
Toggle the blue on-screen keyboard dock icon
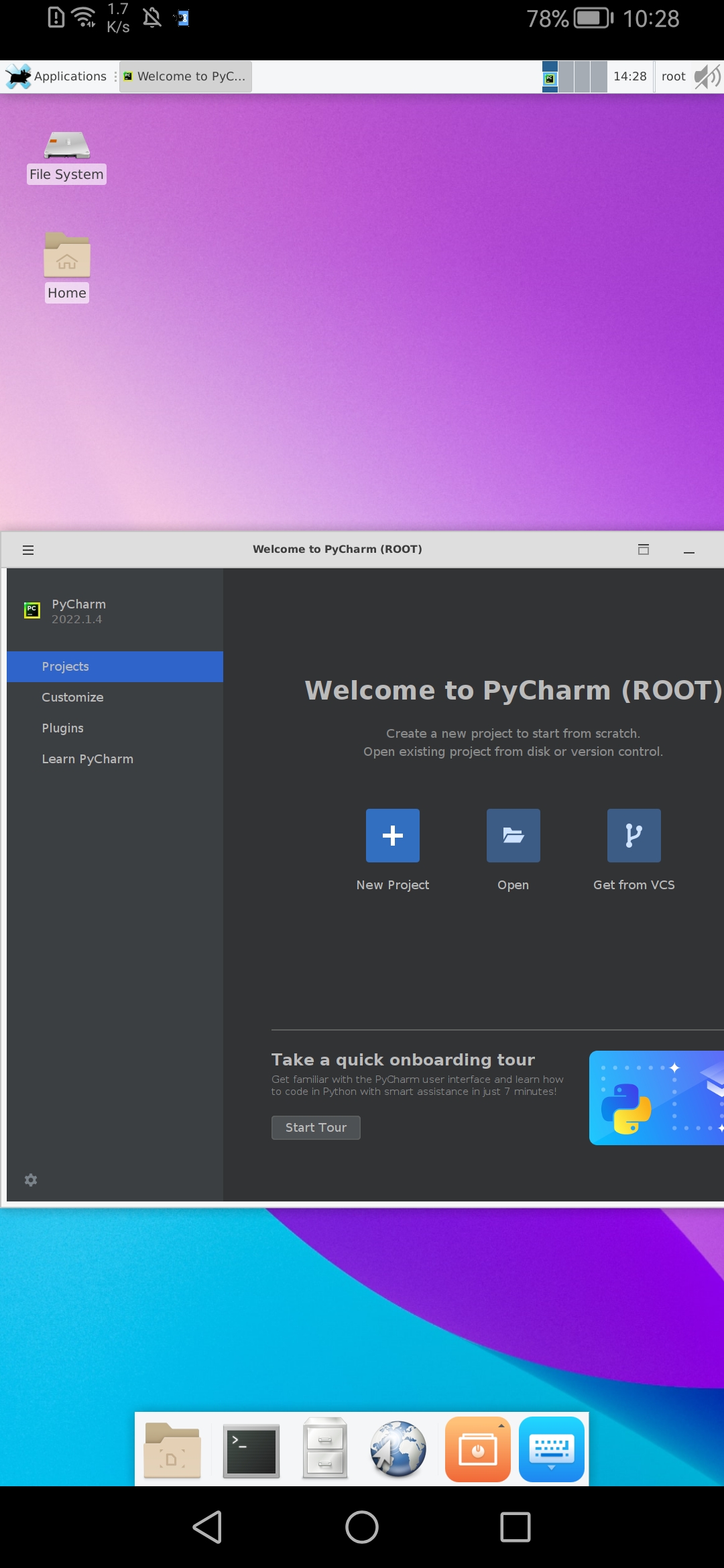(x=552, y=1449)
